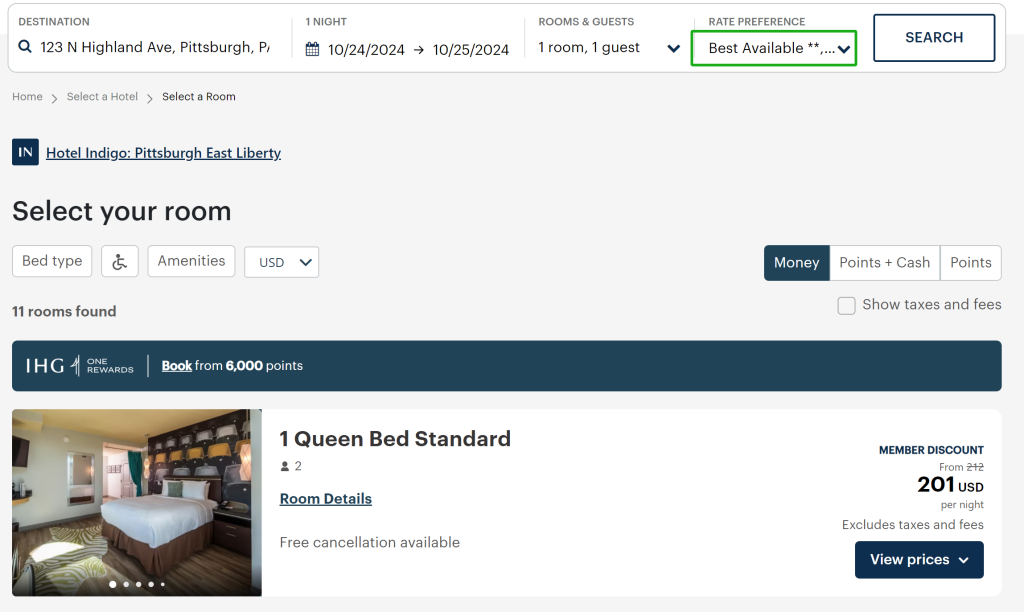Click the check-out date 10/25/2024
This screenshot has height=612, width=1024.
(x=471, y=50)
